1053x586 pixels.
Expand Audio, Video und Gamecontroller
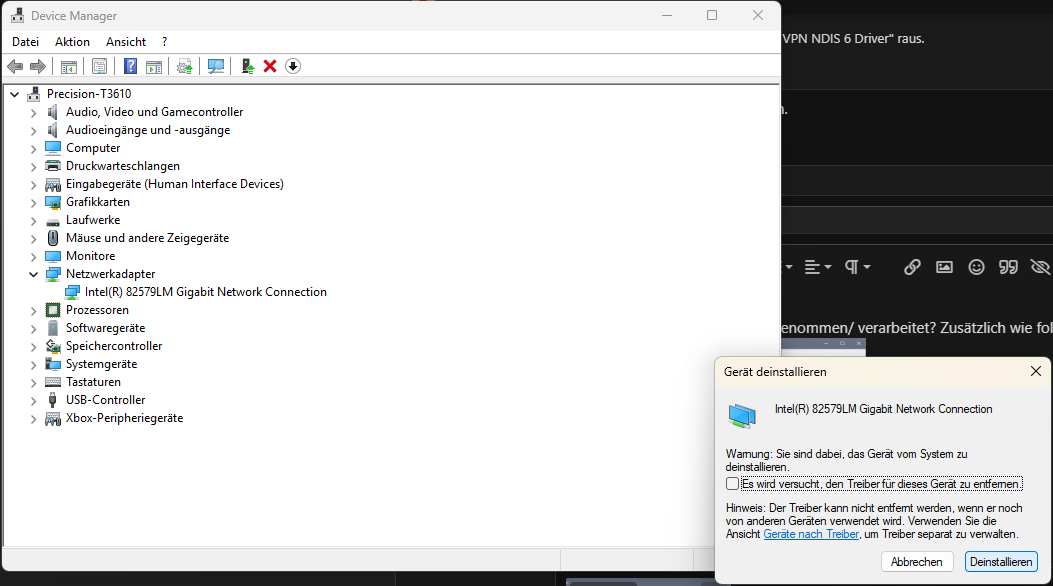coord(34,113)
